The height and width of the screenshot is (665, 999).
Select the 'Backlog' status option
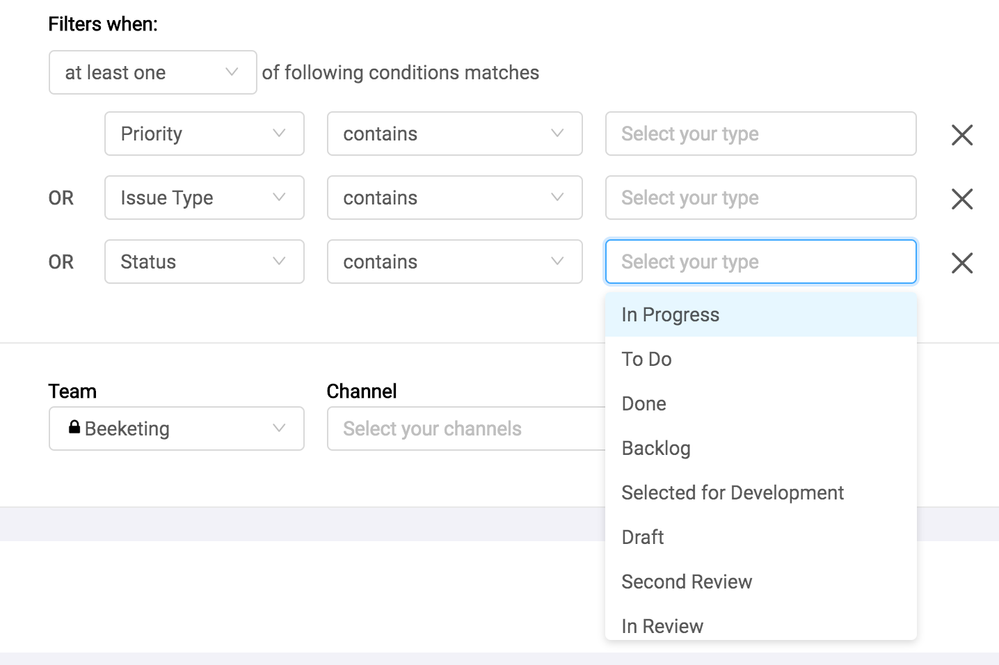coord(656,448)
